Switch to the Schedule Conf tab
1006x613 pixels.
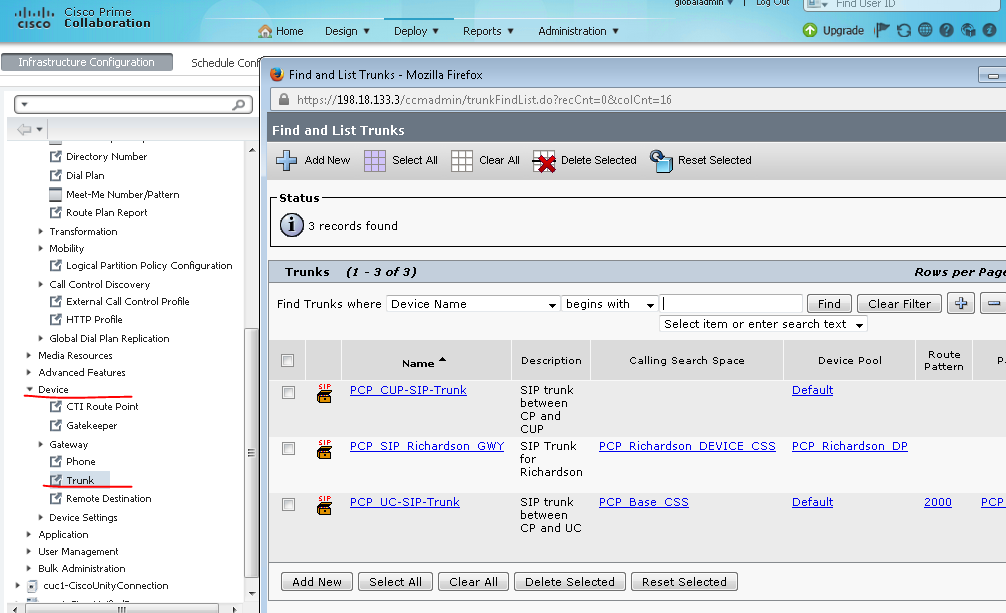coord(225,63)
